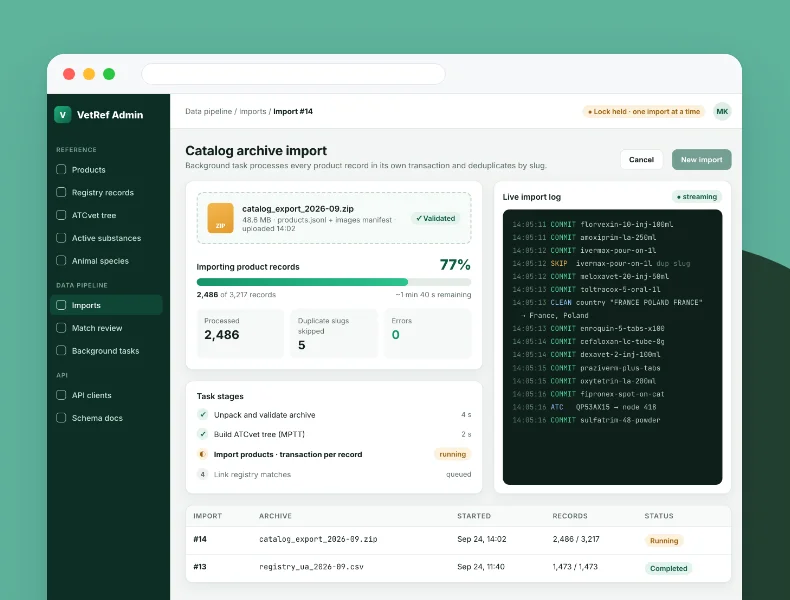Click the Imports breadcrumb link
This screenshot has width=790, height=600.
pos(253,111)
